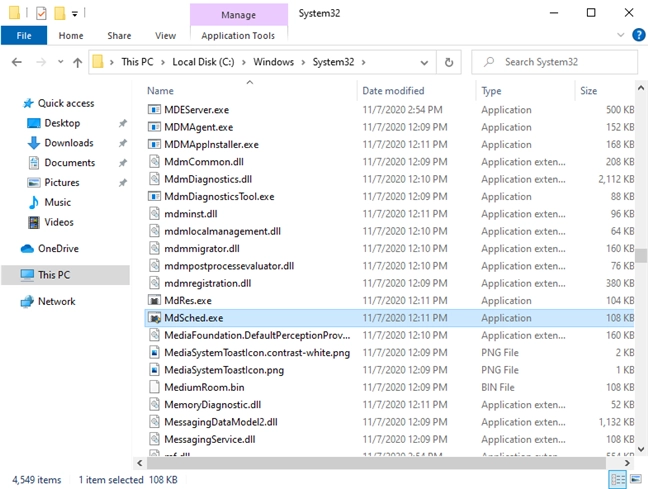Refresh the System32 folder view
648x489 pixels.
pos(449,62)
